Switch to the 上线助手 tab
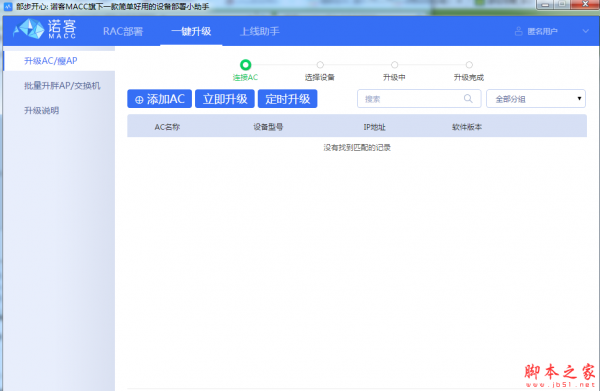600x391 pixels. coord(260,31)
